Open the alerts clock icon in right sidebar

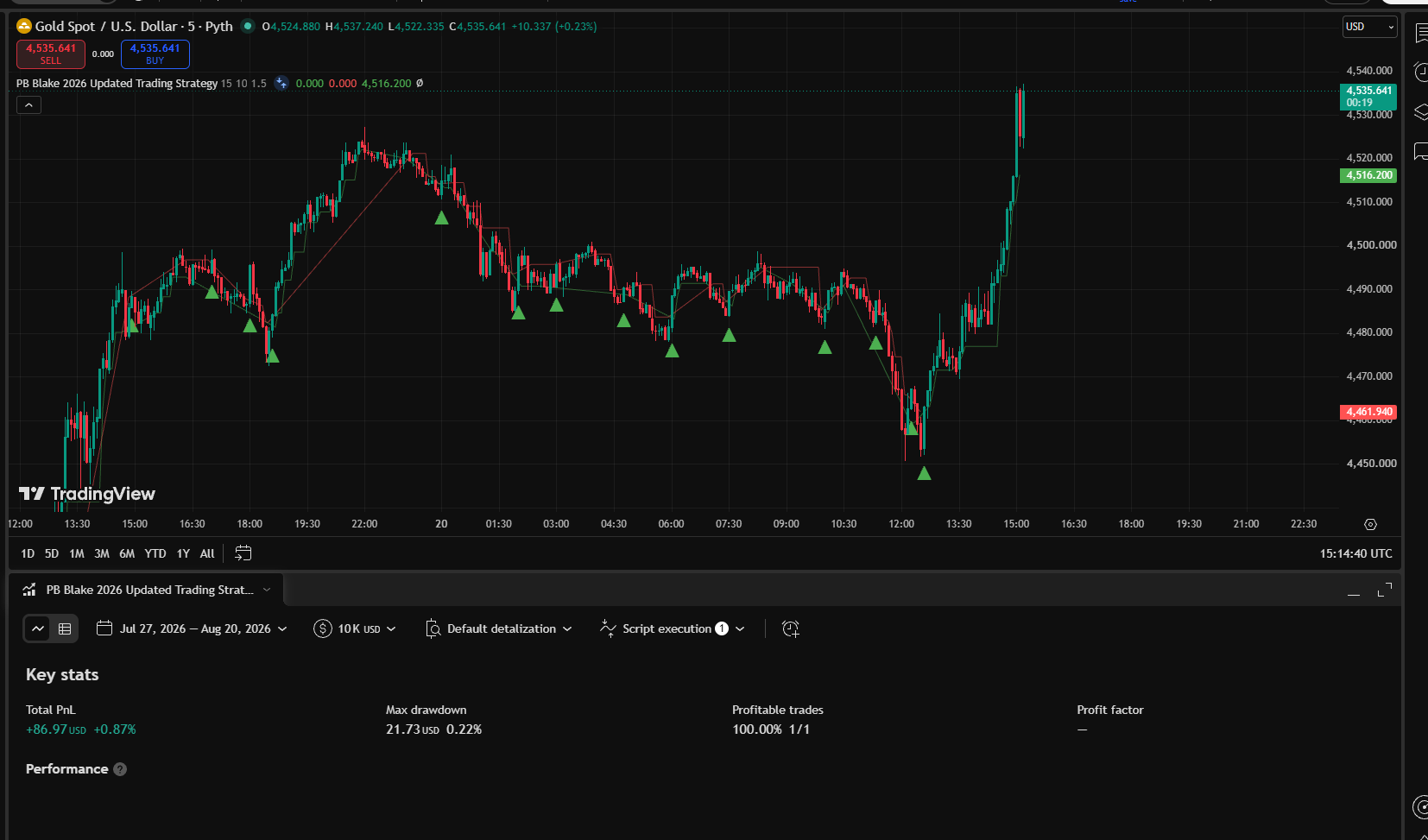1420,73
